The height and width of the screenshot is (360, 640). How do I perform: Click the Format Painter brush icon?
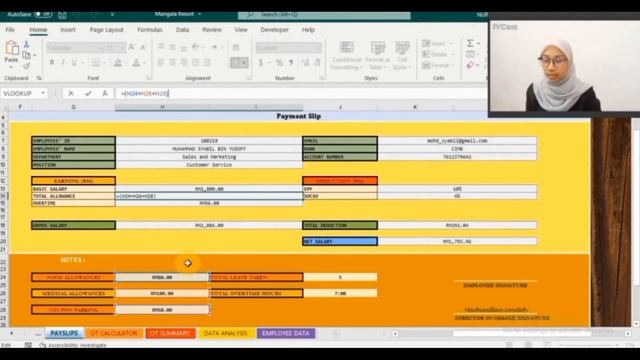click(x=27, y=65)
